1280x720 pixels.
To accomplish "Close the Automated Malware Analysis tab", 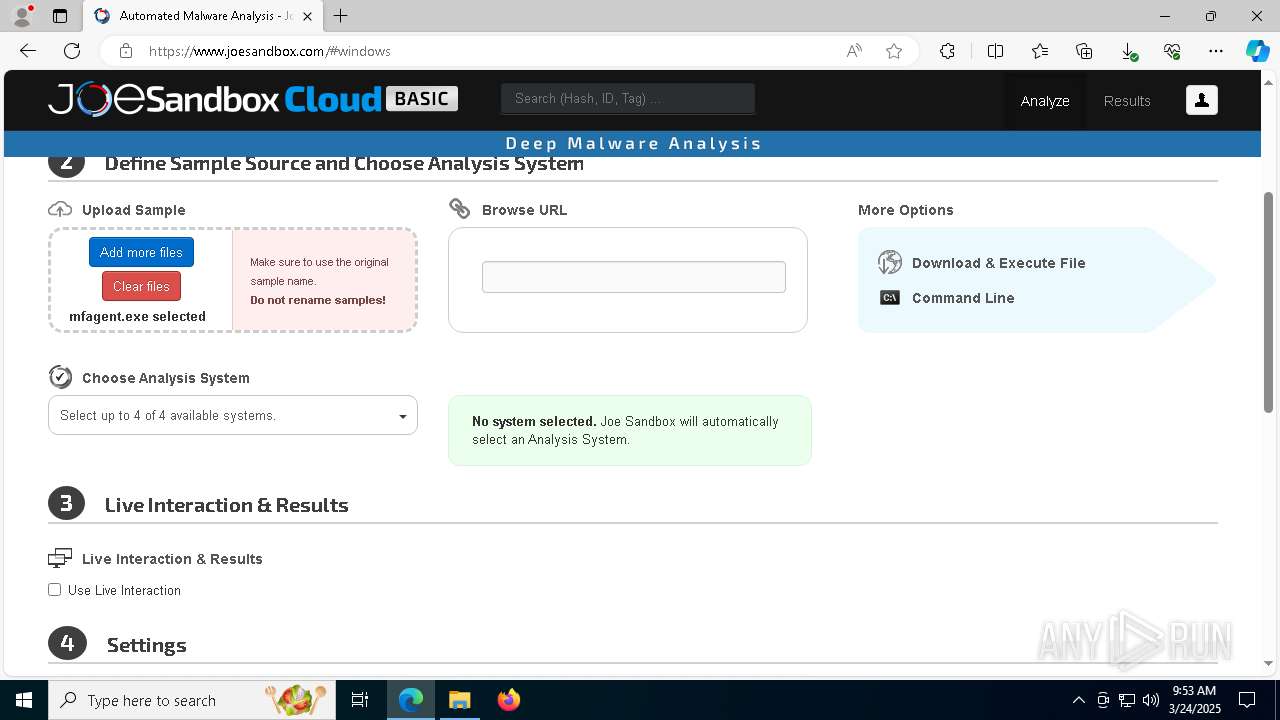I will tap(307, 16).
